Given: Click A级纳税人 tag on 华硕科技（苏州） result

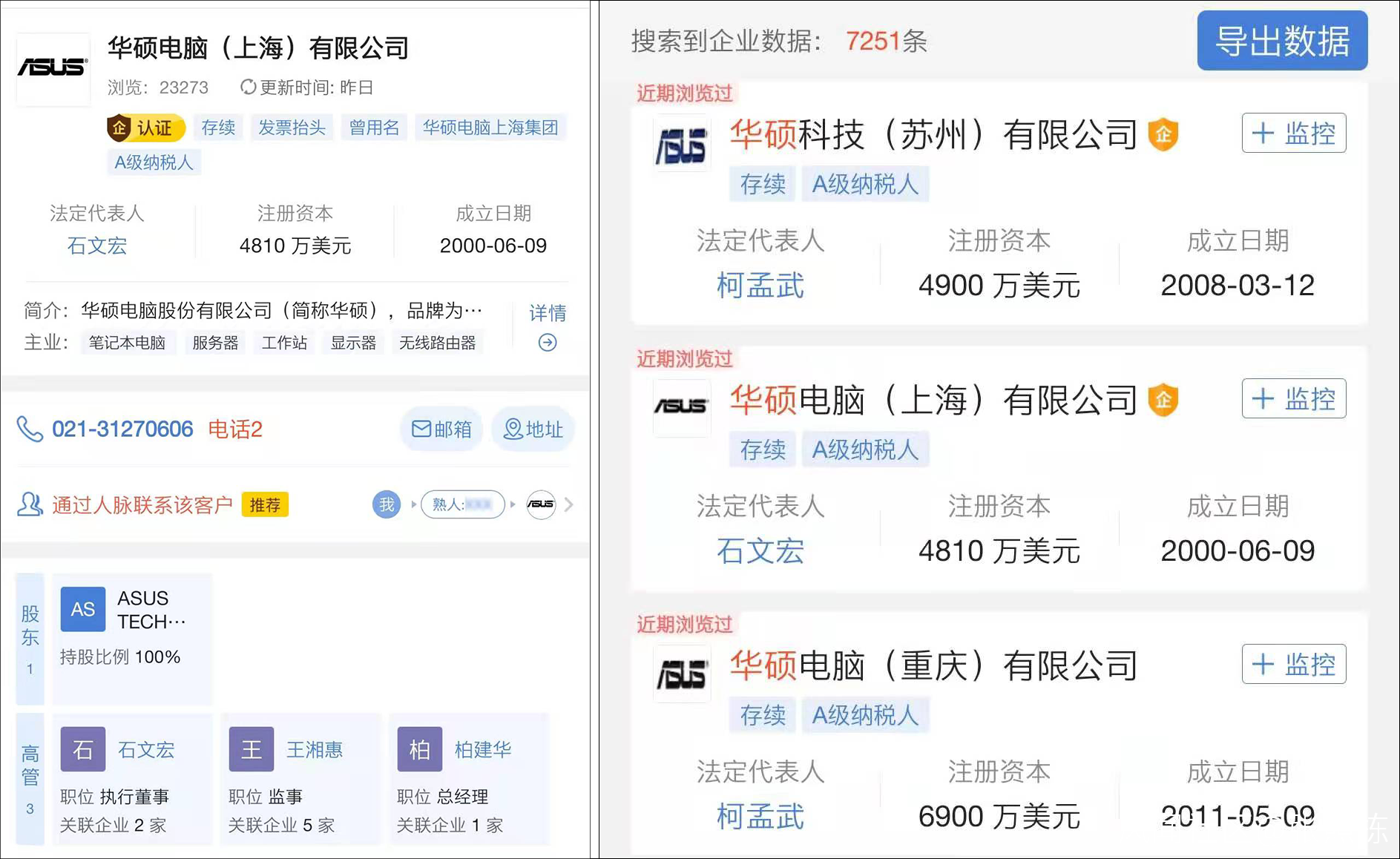Looking at the screenshot, I should [x=865, y=184].
